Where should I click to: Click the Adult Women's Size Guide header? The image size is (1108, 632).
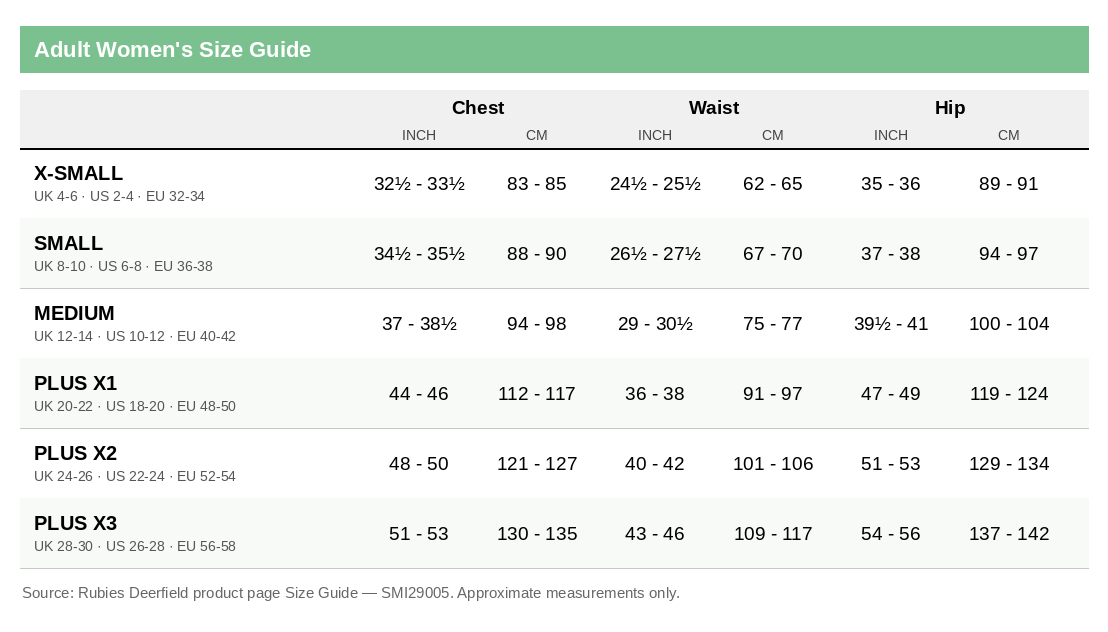point(172,49)
